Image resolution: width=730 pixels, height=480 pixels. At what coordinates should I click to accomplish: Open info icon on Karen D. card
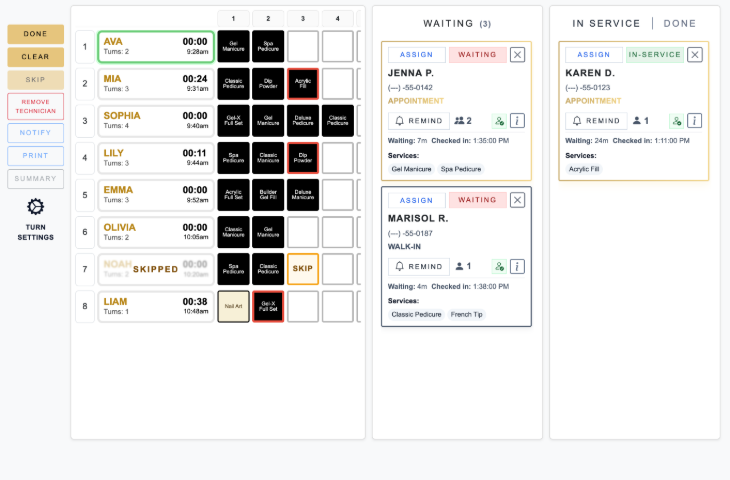[695, 121]
